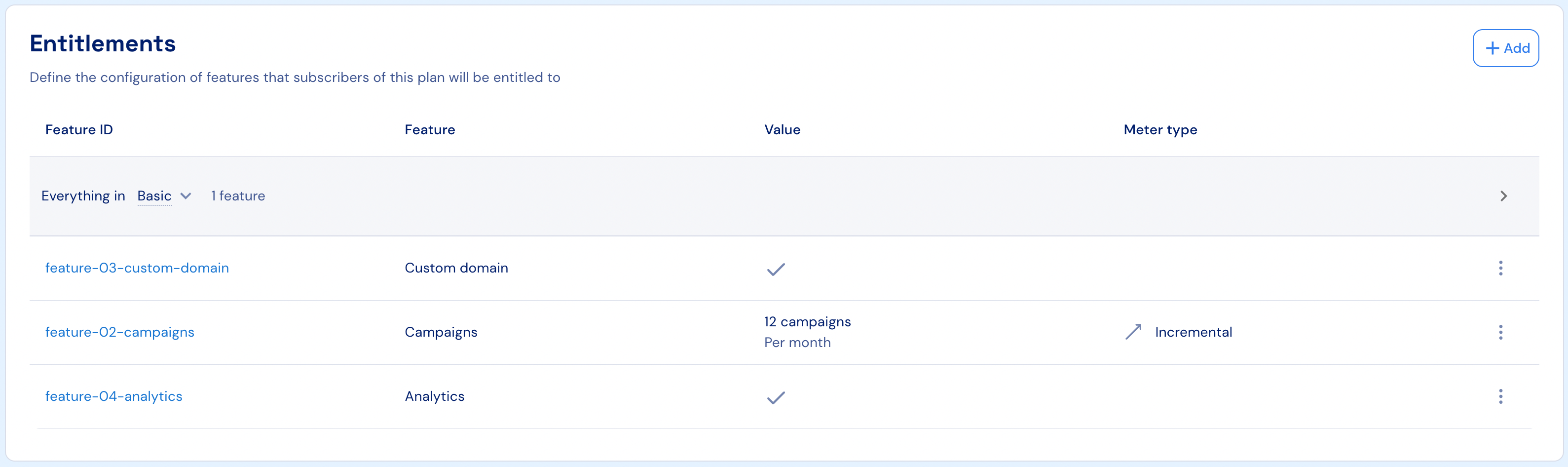Click the Feature column header

(x=430, y=130)
